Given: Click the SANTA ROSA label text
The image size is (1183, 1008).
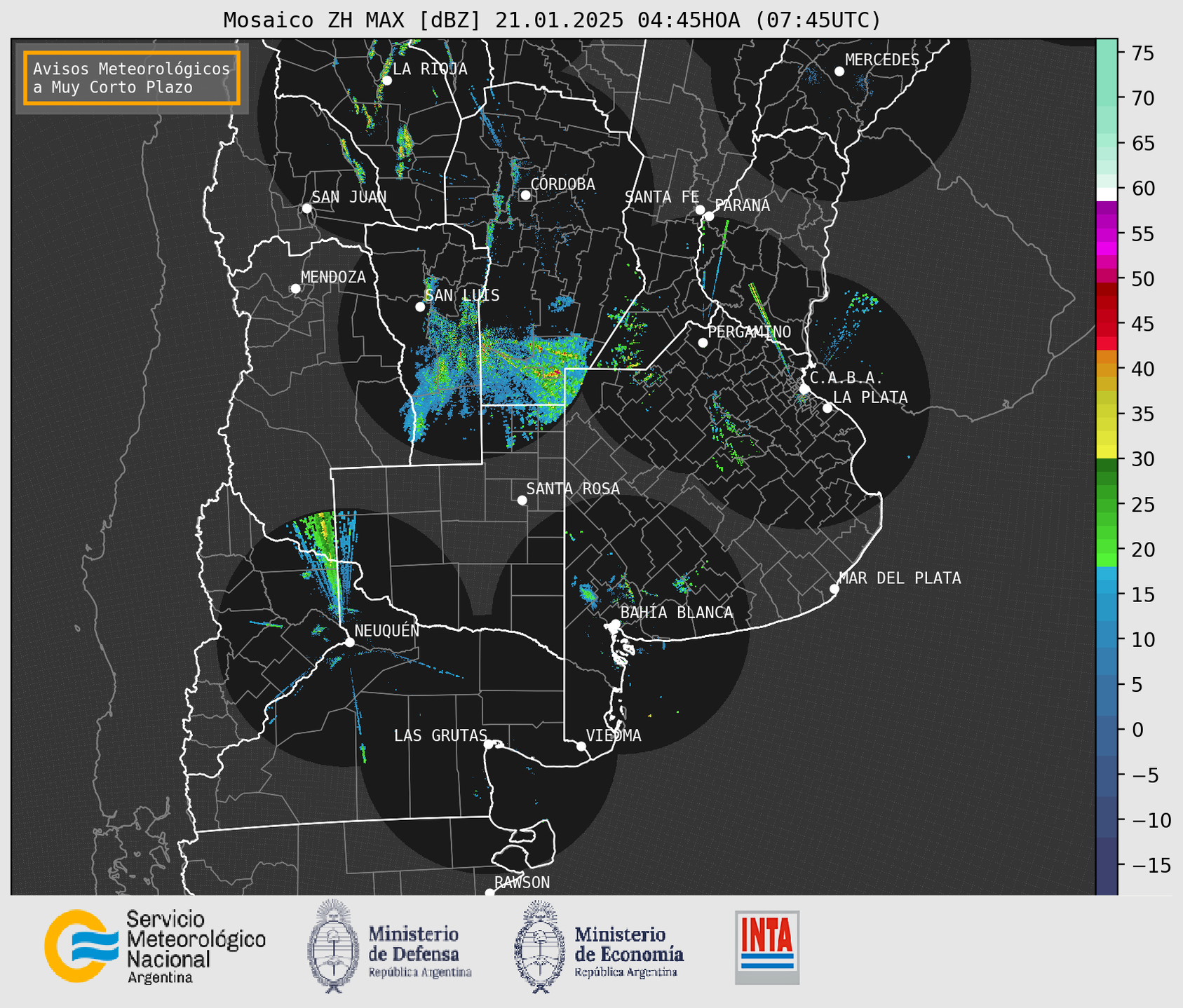Looking at the screenshot, I should (573, 489).
